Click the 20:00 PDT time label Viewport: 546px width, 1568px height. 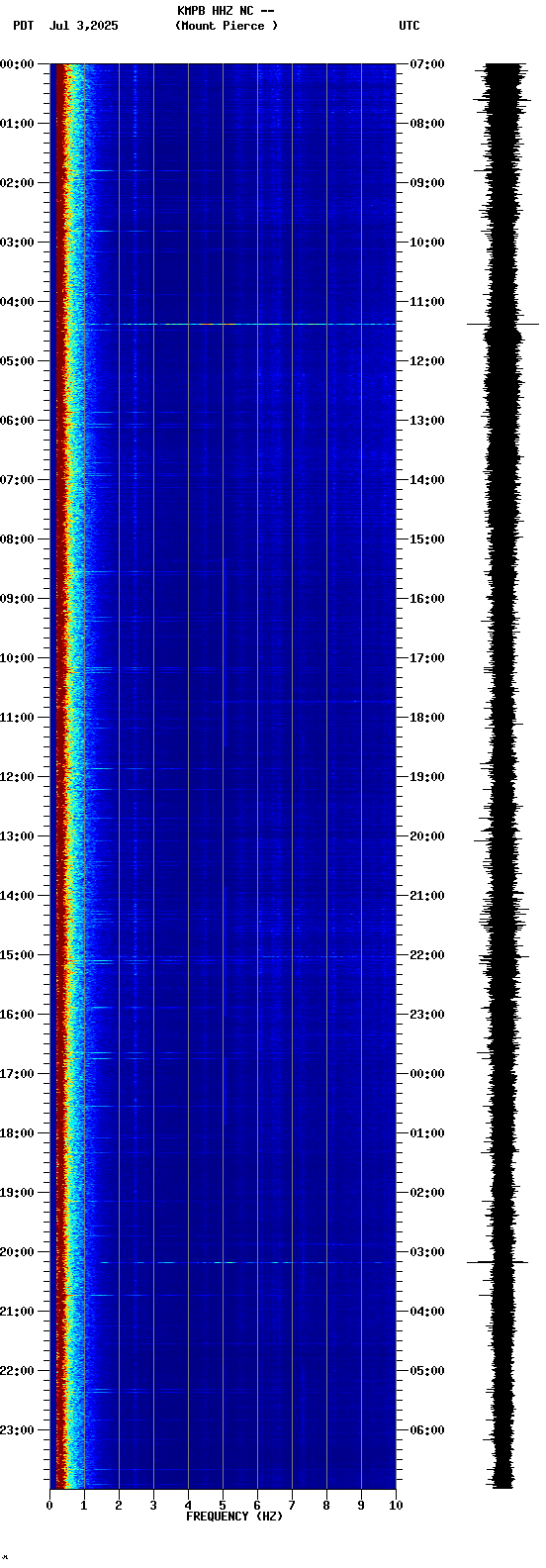click(18, 1252)
